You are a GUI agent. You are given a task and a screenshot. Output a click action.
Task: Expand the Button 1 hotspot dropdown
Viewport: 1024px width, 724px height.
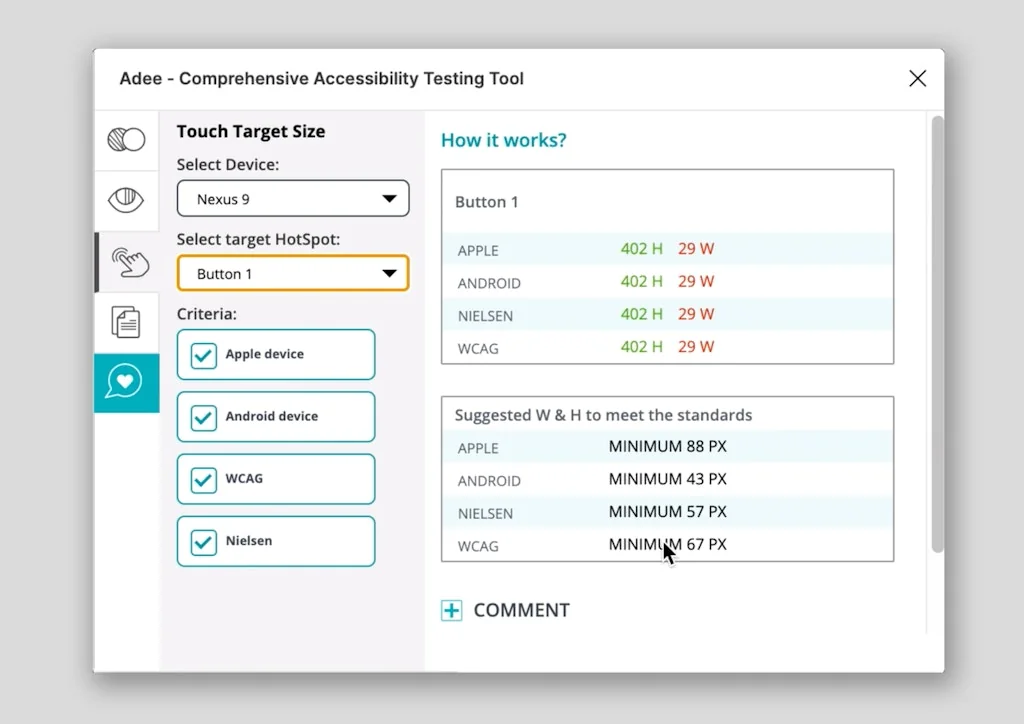(x=293, y=274)
